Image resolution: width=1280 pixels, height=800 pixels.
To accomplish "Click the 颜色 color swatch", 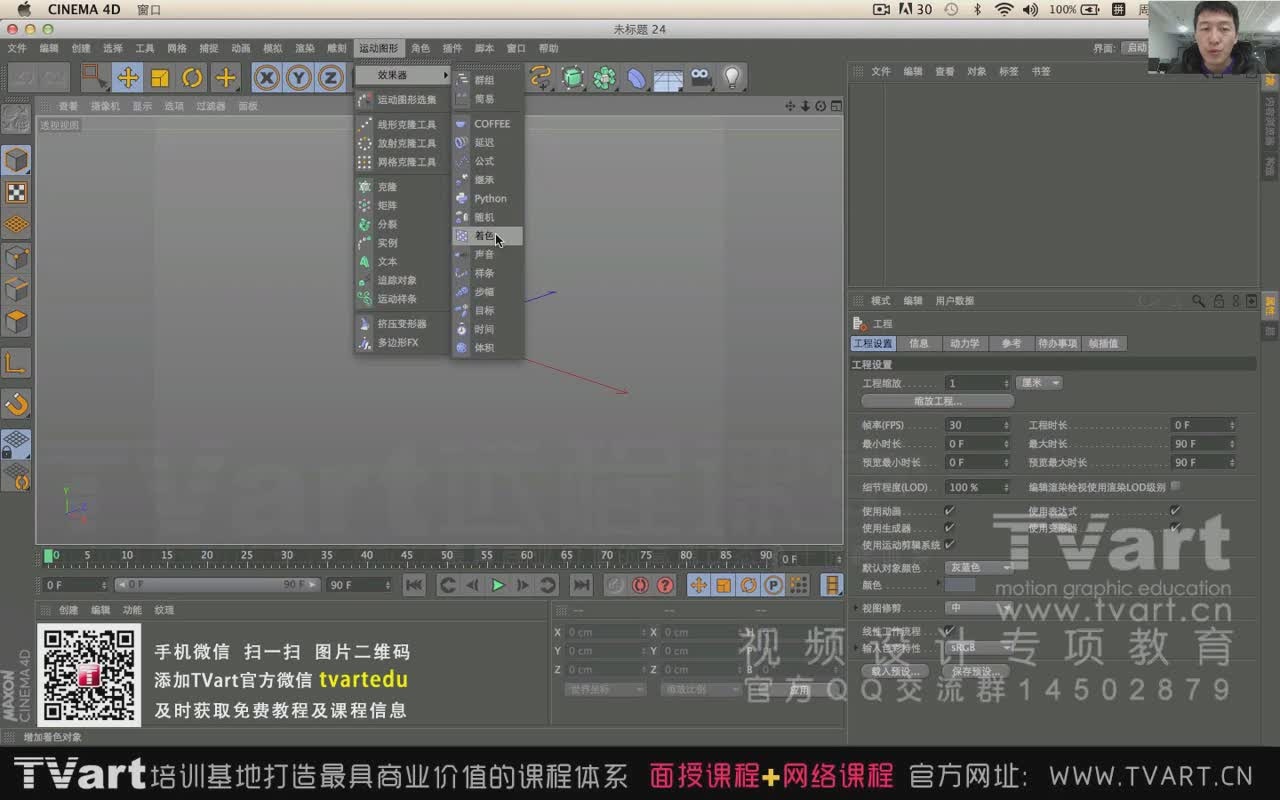I will 960,584.
